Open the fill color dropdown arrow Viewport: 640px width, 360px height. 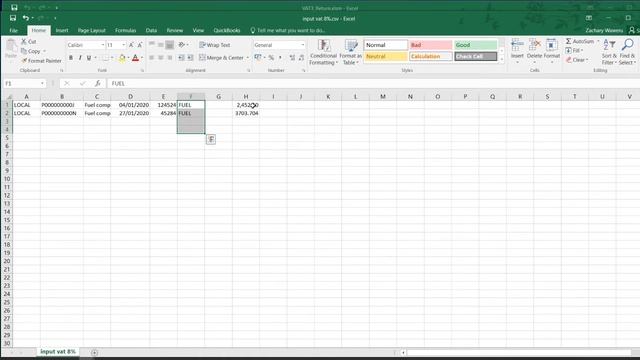pyautogui.click(x=128, y=58)
